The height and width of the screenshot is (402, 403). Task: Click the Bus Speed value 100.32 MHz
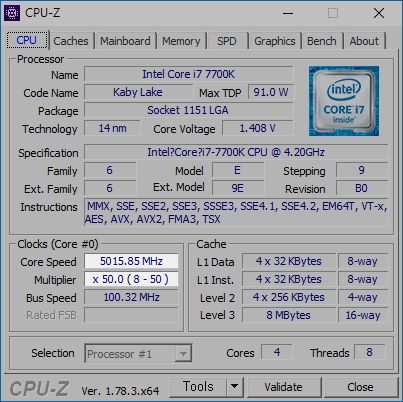[x=131, y=297]
